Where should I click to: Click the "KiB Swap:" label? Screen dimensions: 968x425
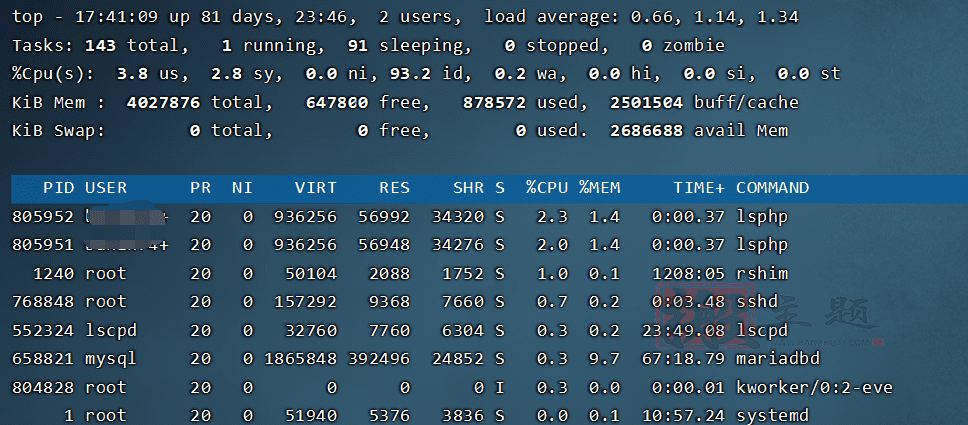(59, 131)
